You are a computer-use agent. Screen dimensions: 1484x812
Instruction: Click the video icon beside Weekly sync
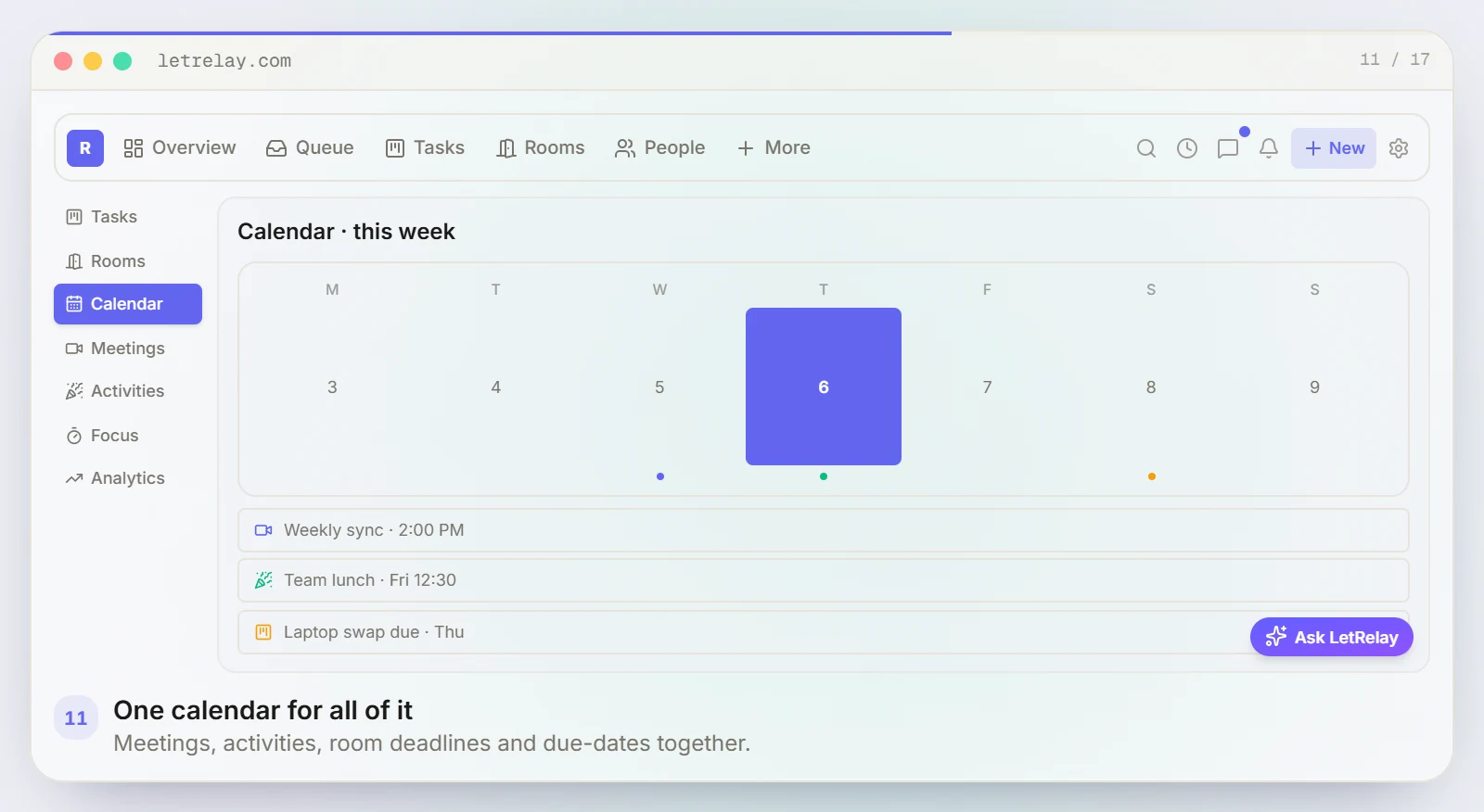263,530
